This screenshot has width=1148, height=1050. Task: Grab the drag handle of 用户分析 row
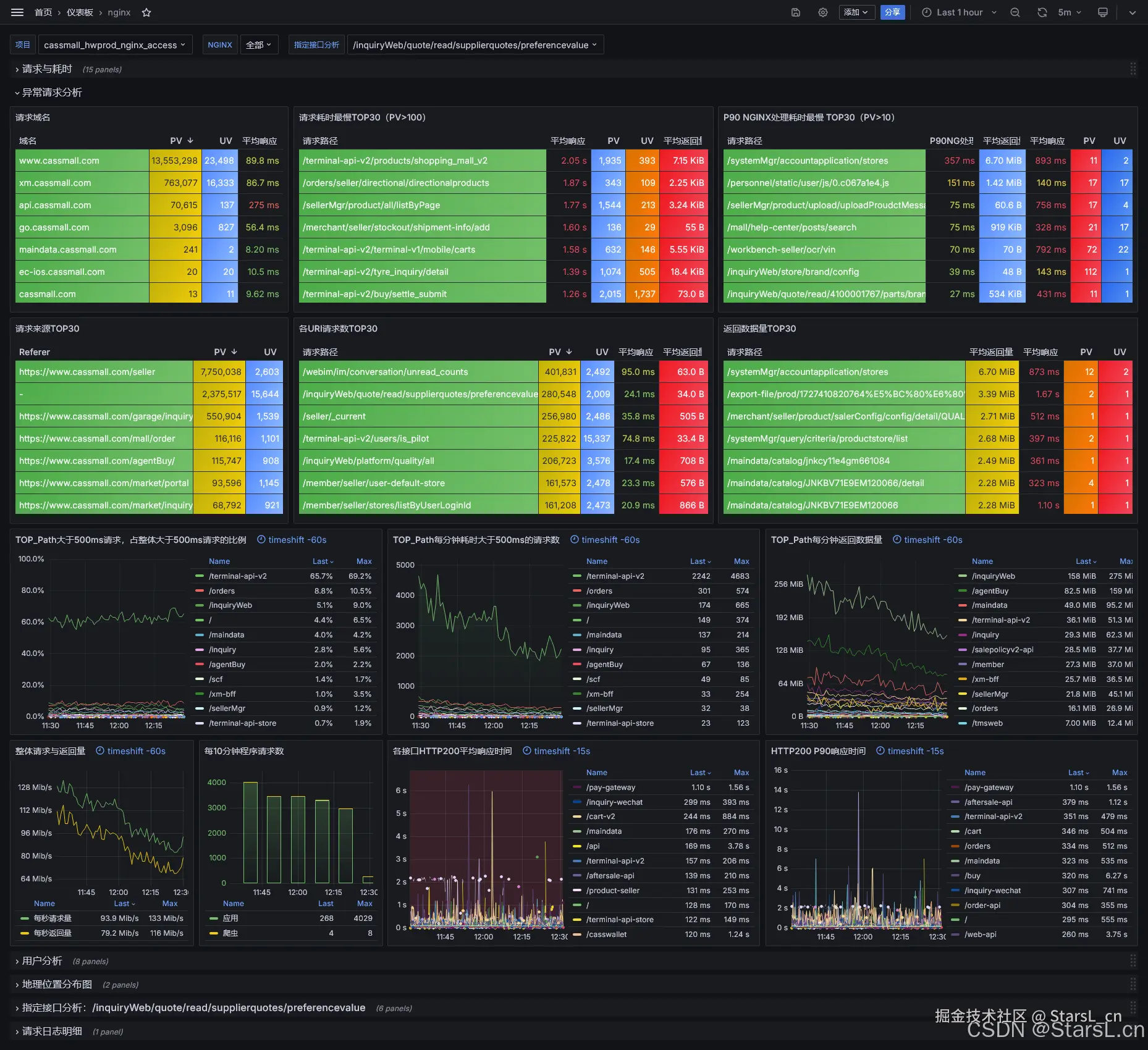(1133, 961)
